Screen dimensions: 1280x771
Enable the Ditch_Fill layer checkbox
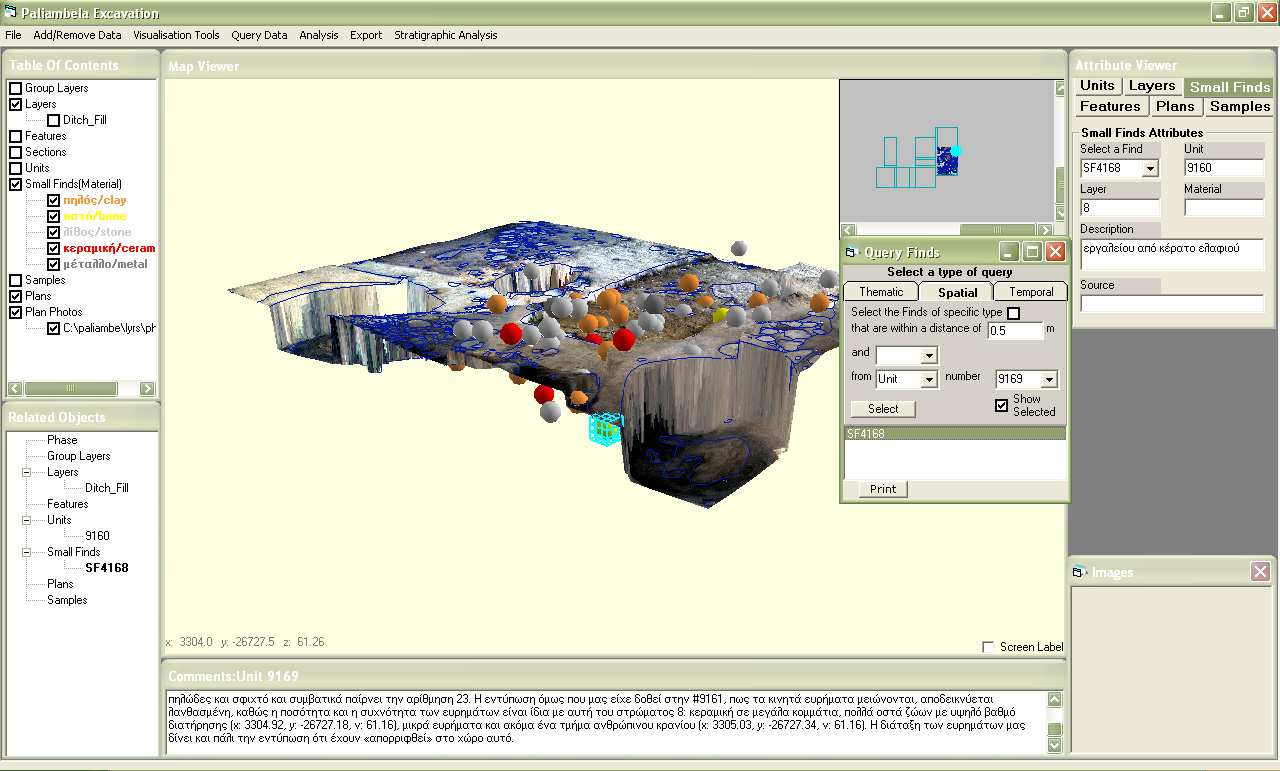point(53,120)
